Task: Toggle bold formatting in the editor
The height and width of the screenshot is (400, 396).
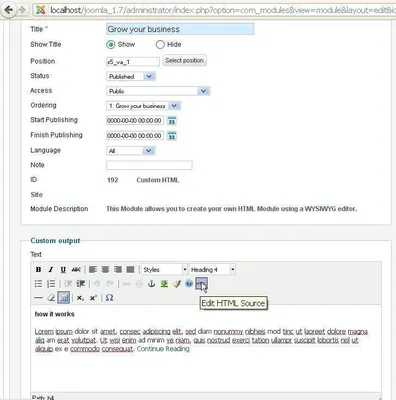Action: click(39, 269)
